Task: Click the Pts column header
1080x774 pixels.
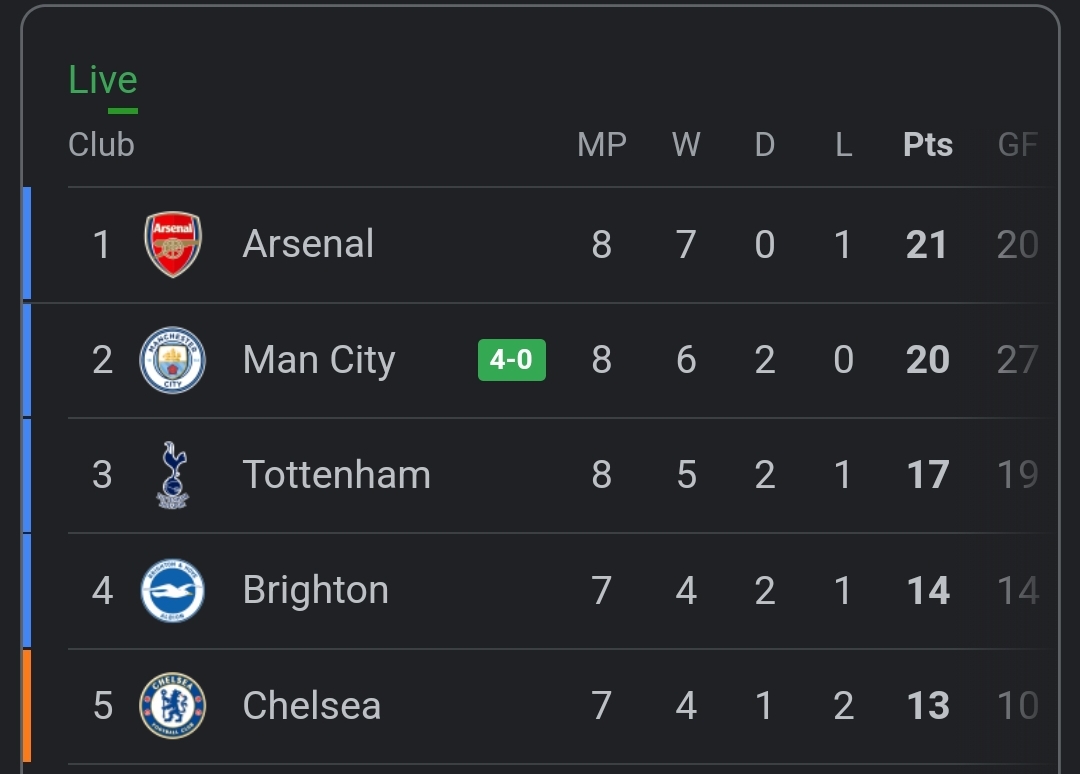Action: click(x=927, y=145)
